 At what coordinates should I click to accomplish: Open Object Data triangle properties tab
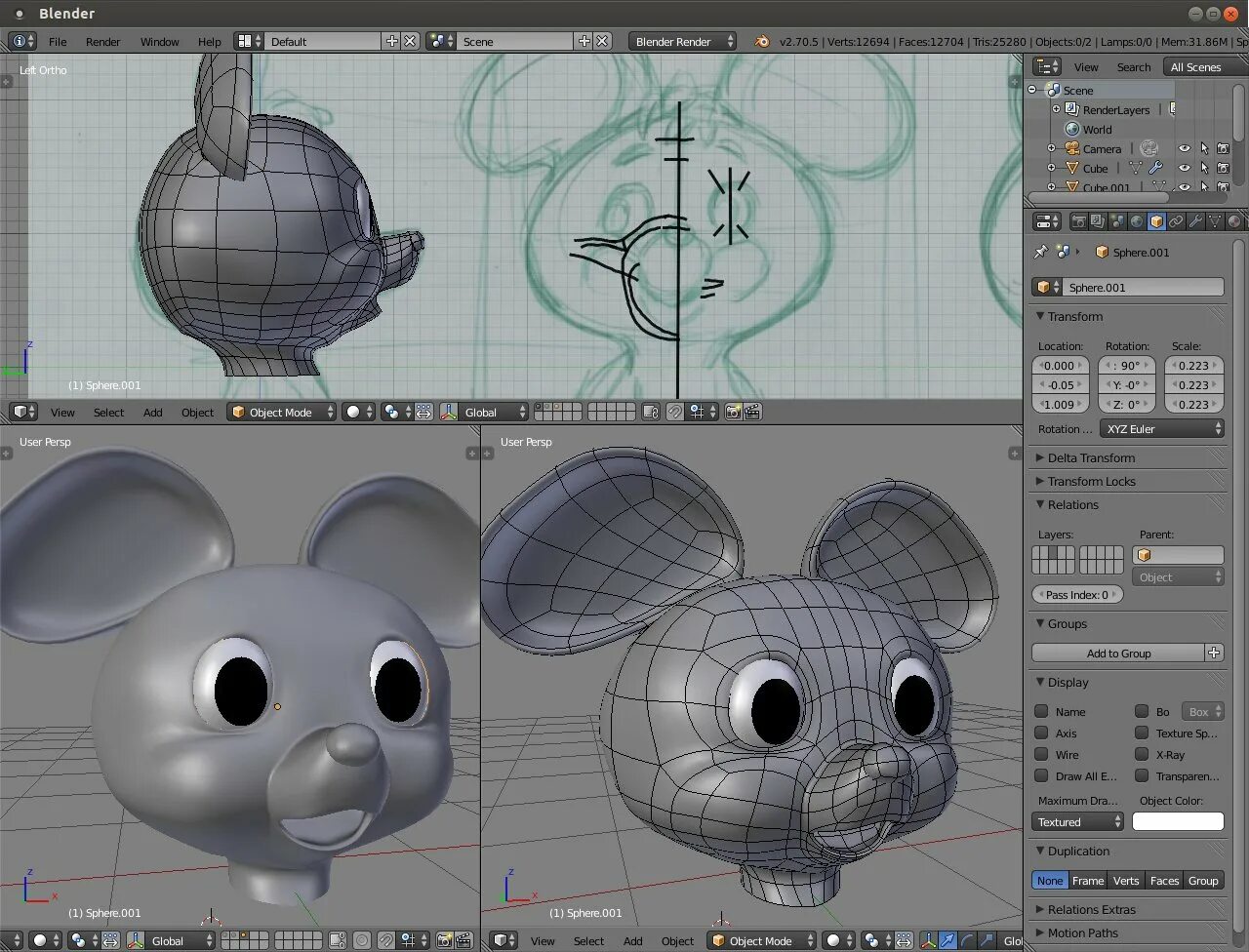coord(1215,221)
